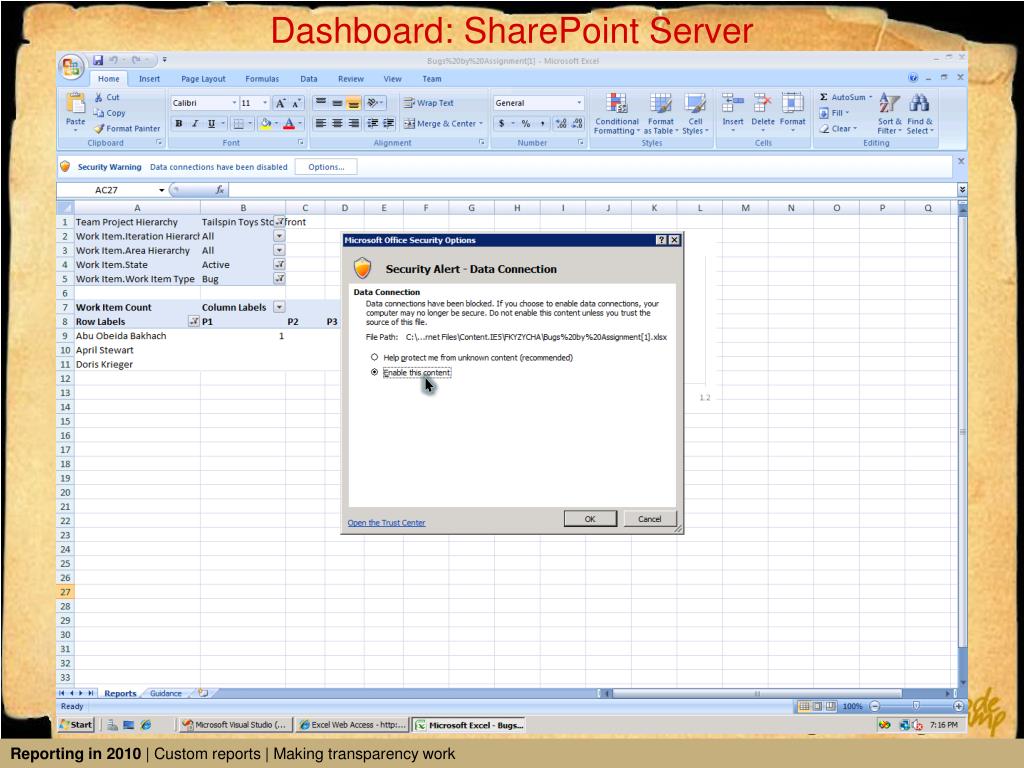Viewport: 1024px width, 768px height.
Task: Select the Reports sheet tab
Action: [x=120, y=694]
